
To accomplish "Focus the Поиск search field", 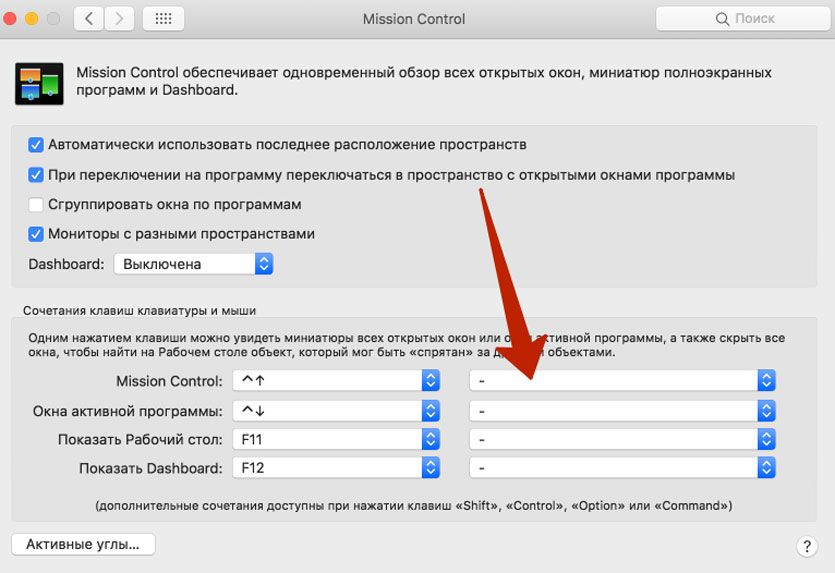I will coord(743,19).
